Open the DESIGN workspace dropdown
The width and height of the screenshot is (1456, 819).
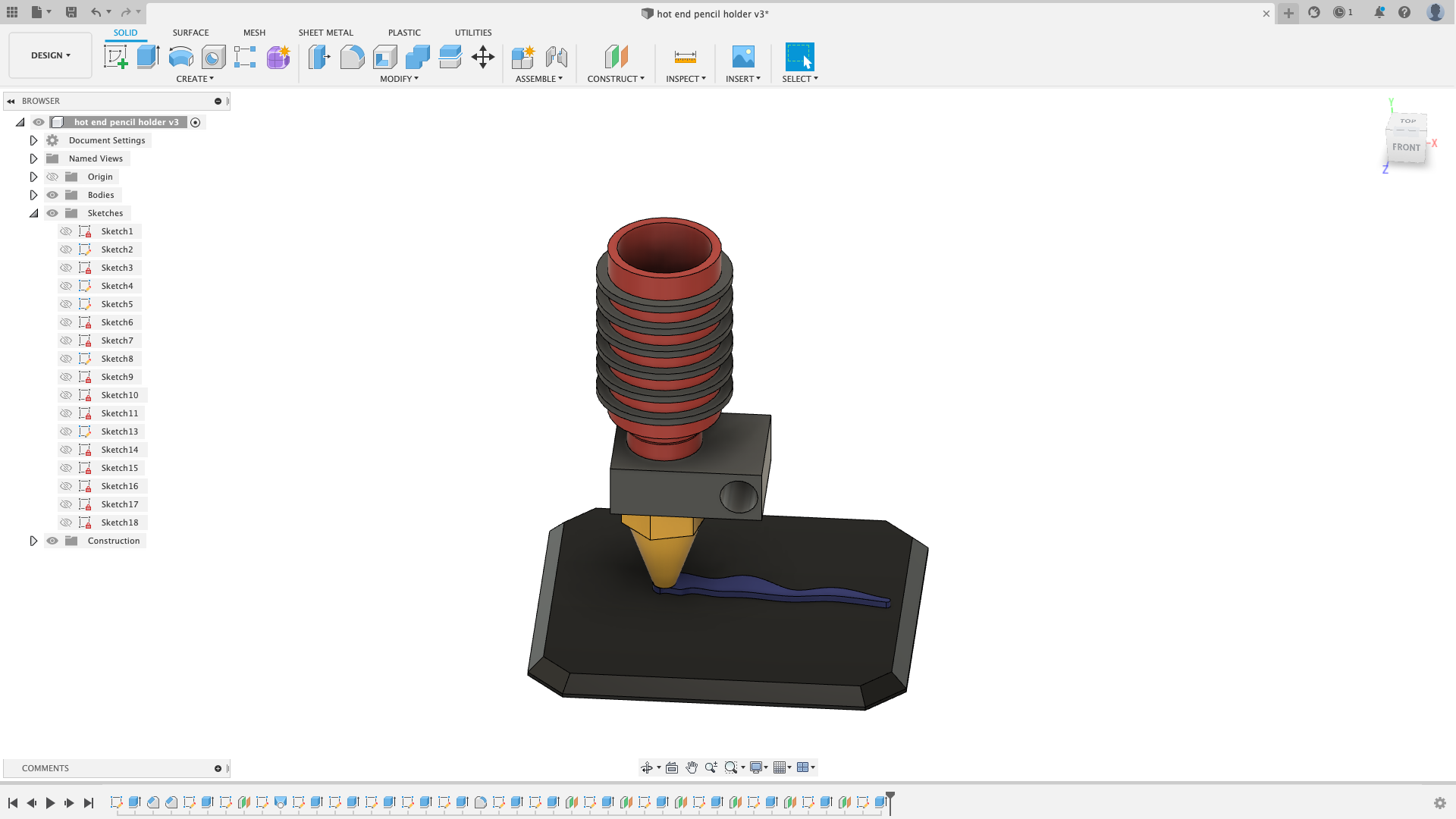pos(51,55)
